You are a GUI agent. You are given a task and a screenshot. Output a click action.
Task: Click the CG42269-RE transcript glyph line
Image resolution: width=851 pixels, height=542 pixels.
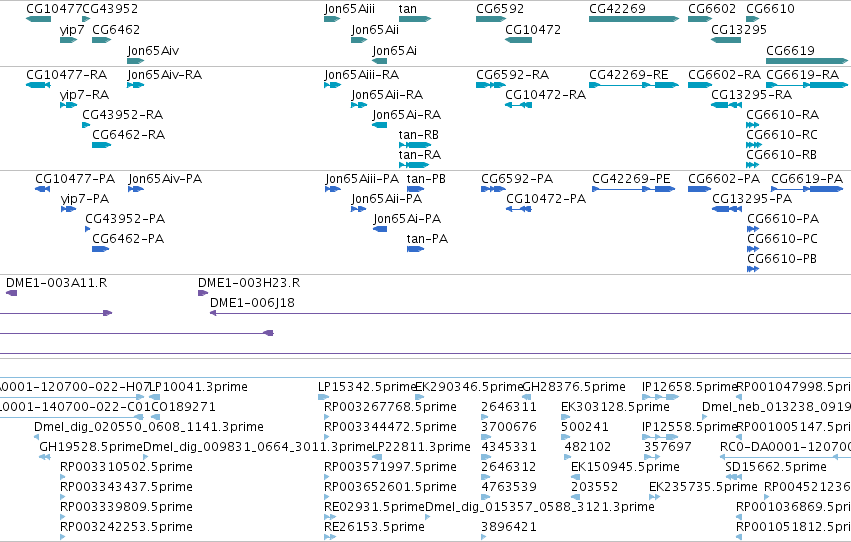[x=634, y=85]
